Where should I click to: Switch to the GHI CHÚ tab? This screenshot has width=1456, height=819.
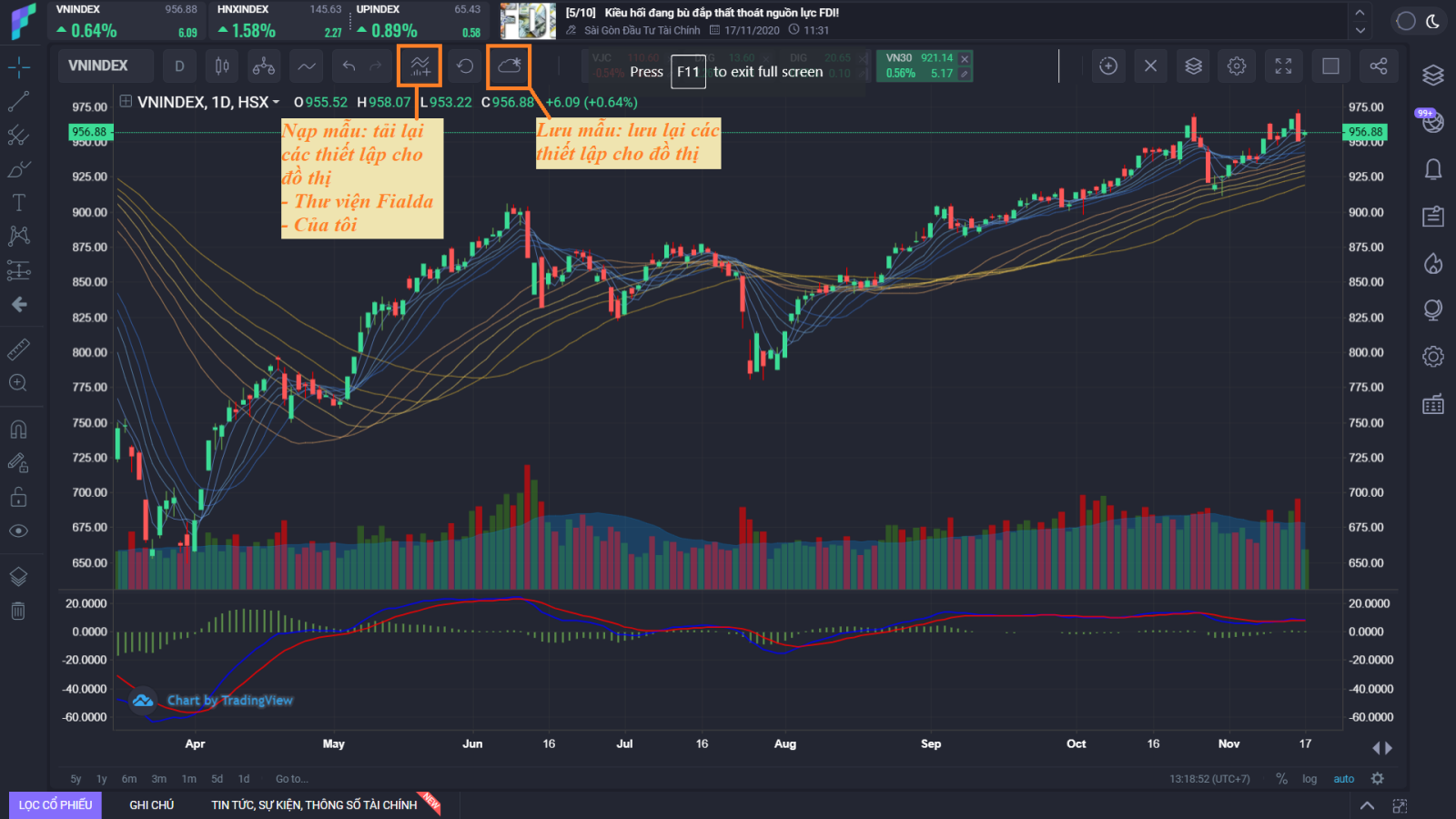151,805
